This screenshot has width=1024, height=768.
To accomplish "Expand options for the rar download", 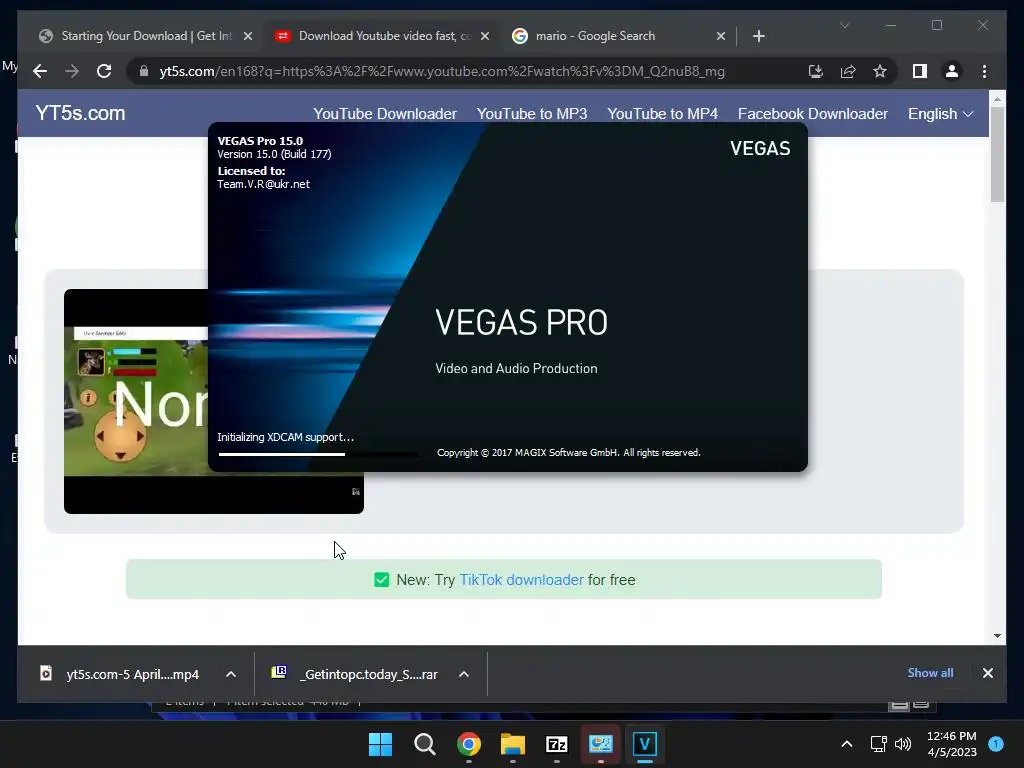I will click(464, 674).
